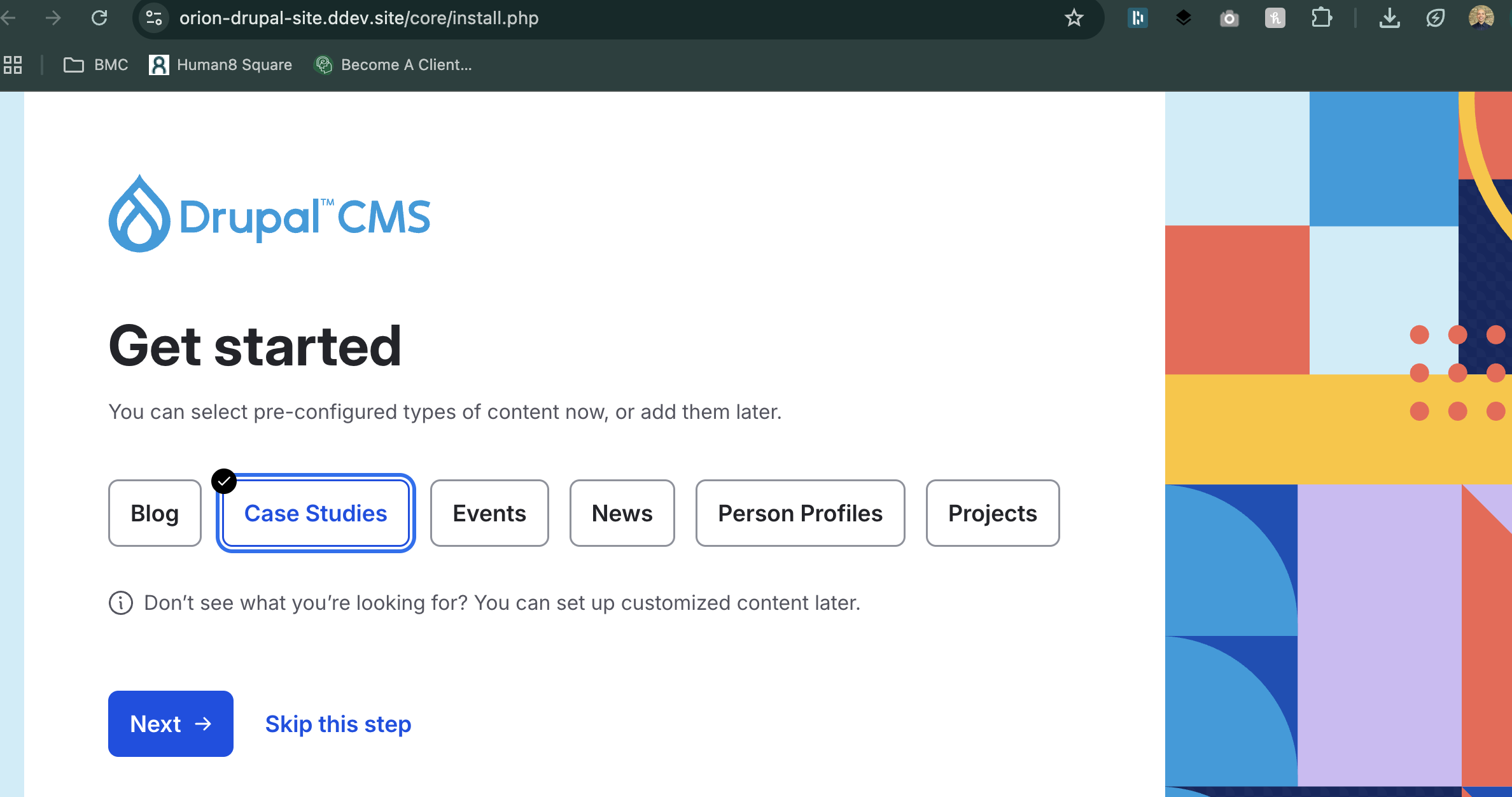Viewport: 1512px width, 797px height.
Task: Open the user profile avatar
Action: click(1481, 18)
